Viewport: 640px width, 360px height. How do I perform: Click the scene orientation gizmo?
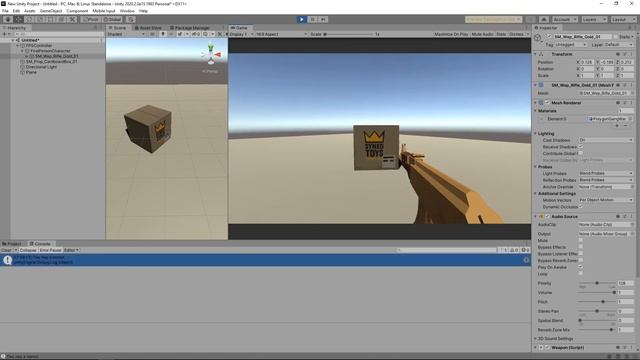click(211, 54)
